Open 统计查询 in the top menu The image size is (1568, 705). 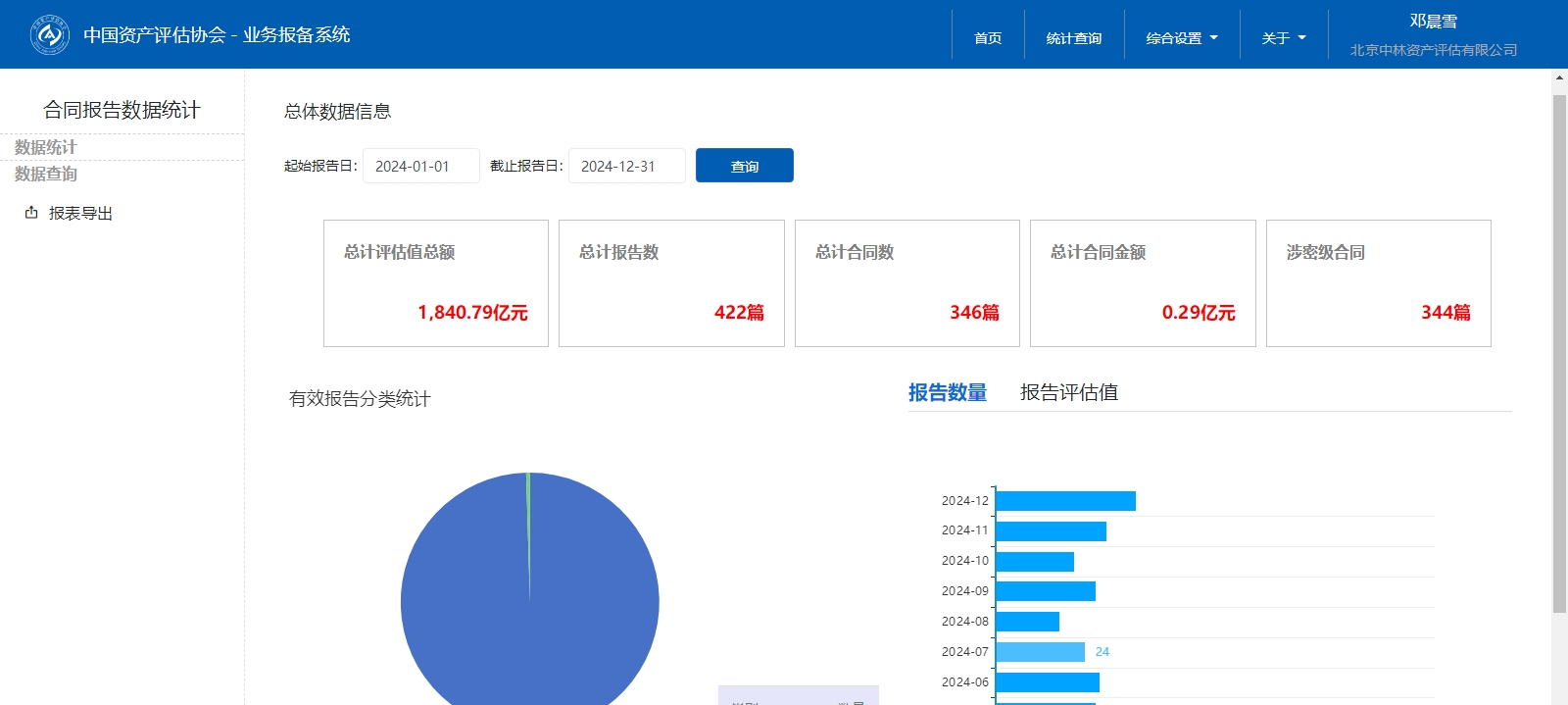coord(1073,38)
